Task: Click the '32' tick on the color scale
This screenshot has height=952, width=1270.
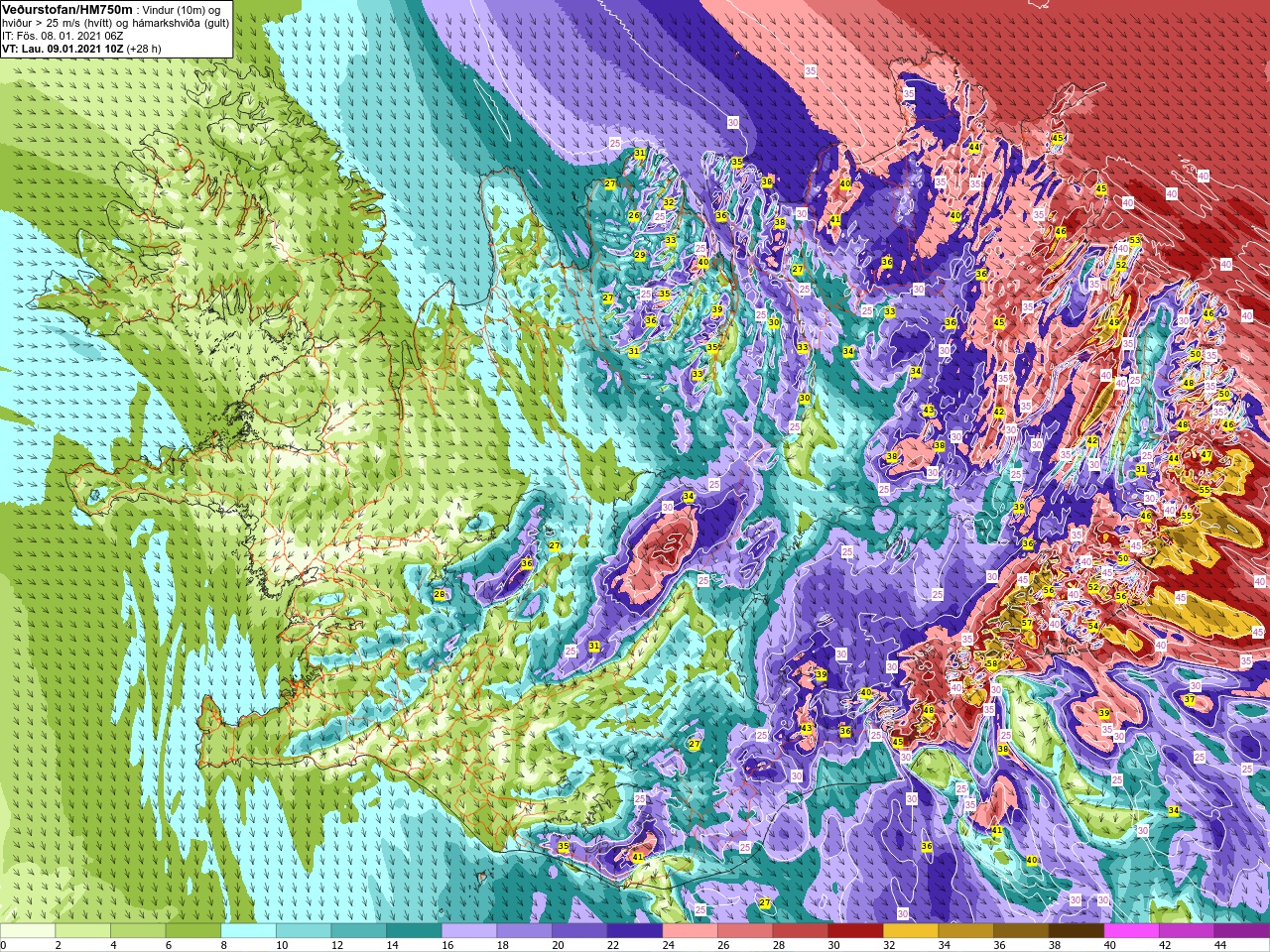Action: [x=889, y=945]
